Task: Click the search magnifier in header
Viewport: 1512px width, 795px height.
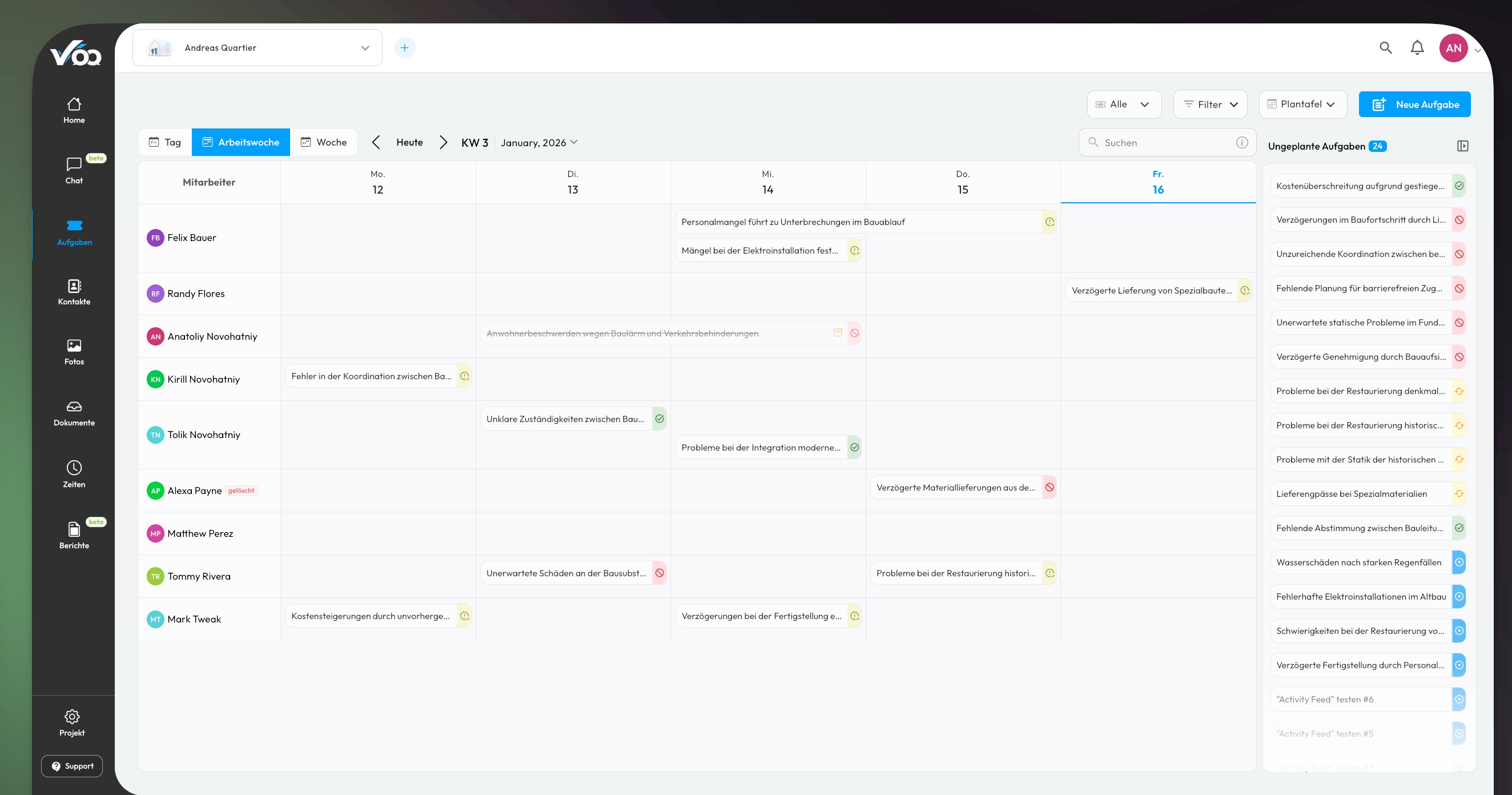Action: pos(1385,47)
